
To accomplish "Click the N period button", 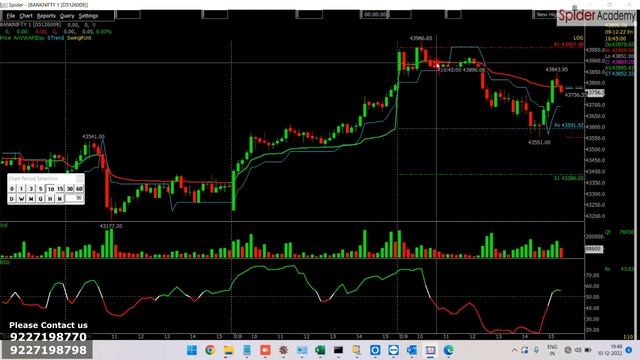I will [60, 198].
